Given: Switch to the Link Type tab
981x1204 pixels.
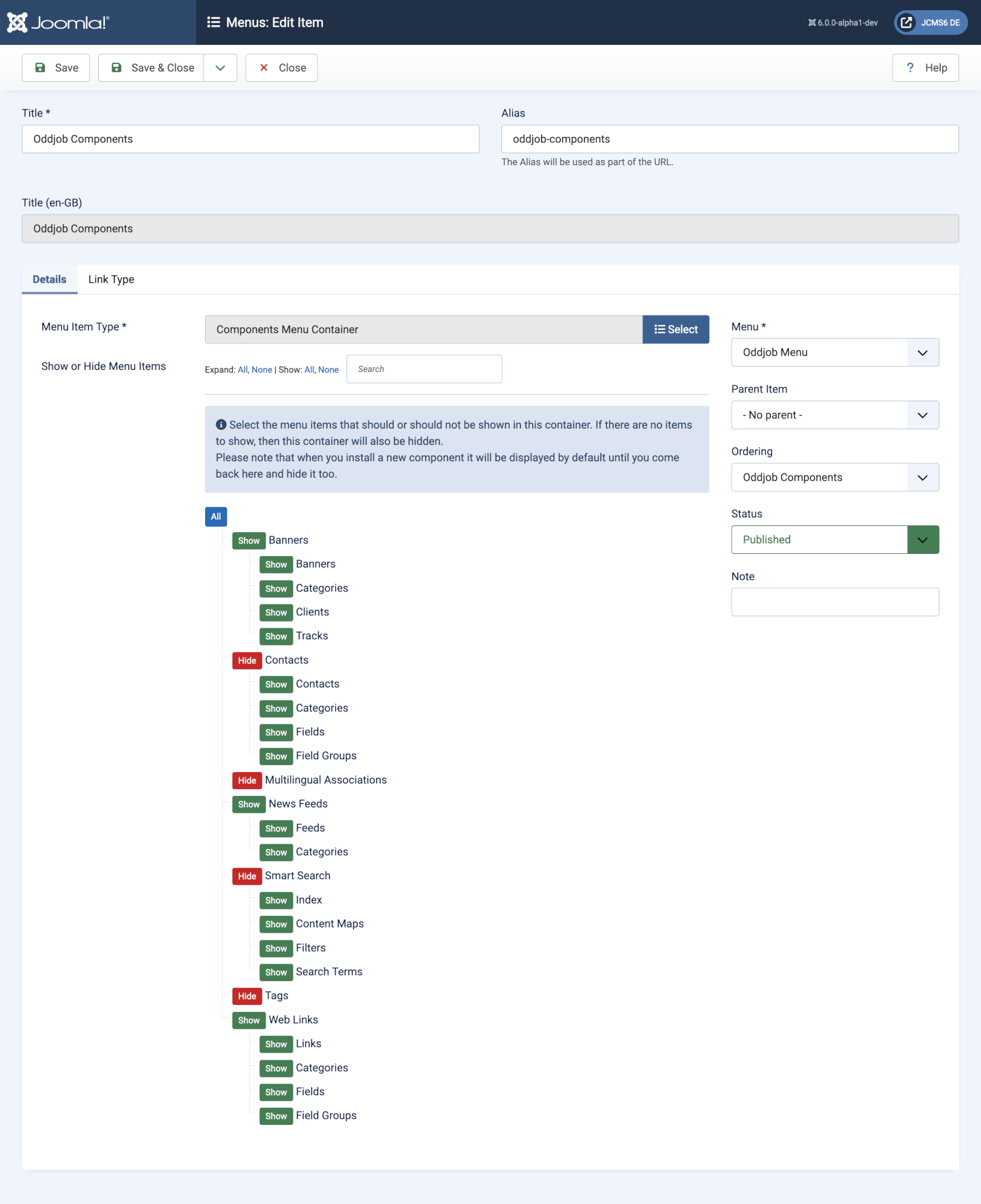Looking at the screenshot, I should [111, 279].
